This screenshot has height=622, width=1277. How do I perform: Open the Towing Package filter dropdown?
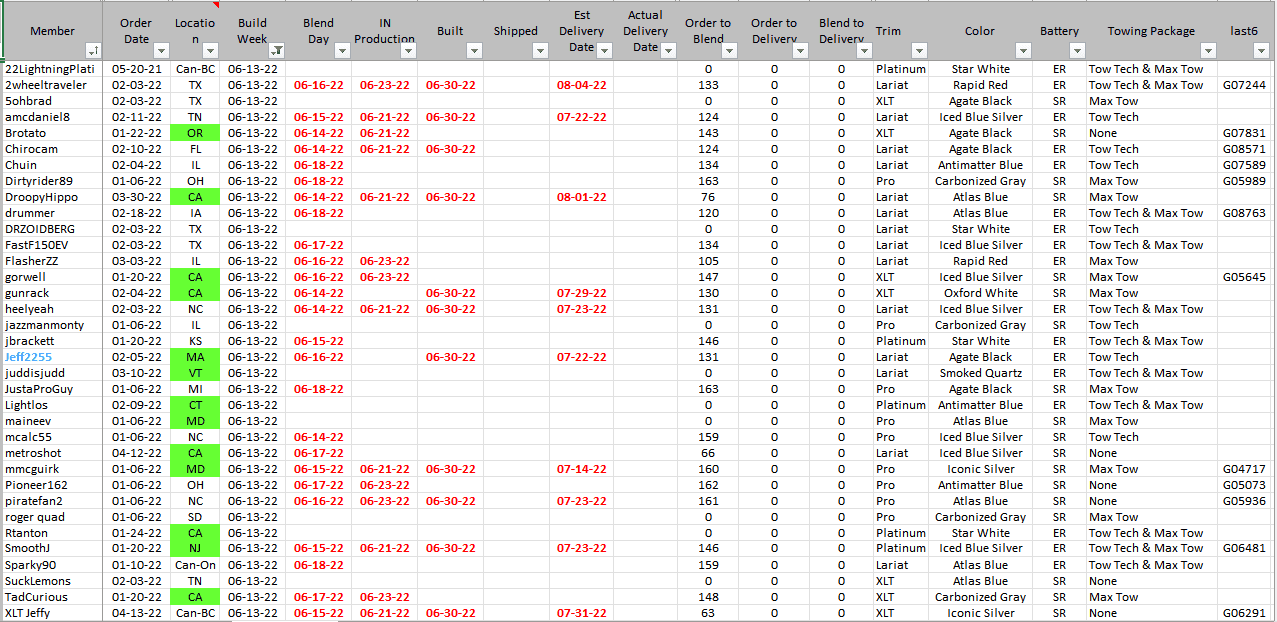(x=1207, y=51)
